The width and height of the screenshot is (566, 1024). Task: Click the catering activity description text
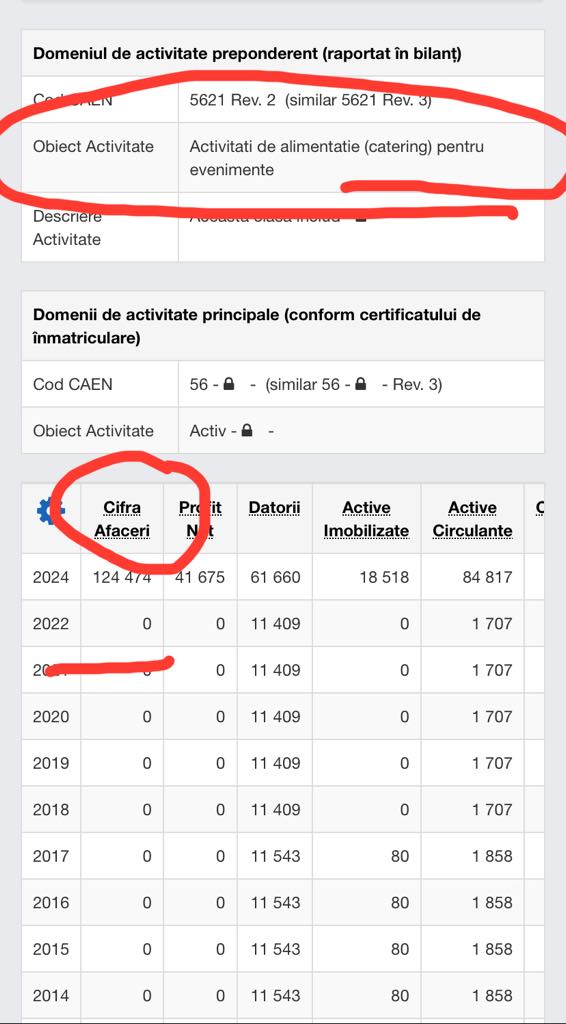(x=337, y=158)
